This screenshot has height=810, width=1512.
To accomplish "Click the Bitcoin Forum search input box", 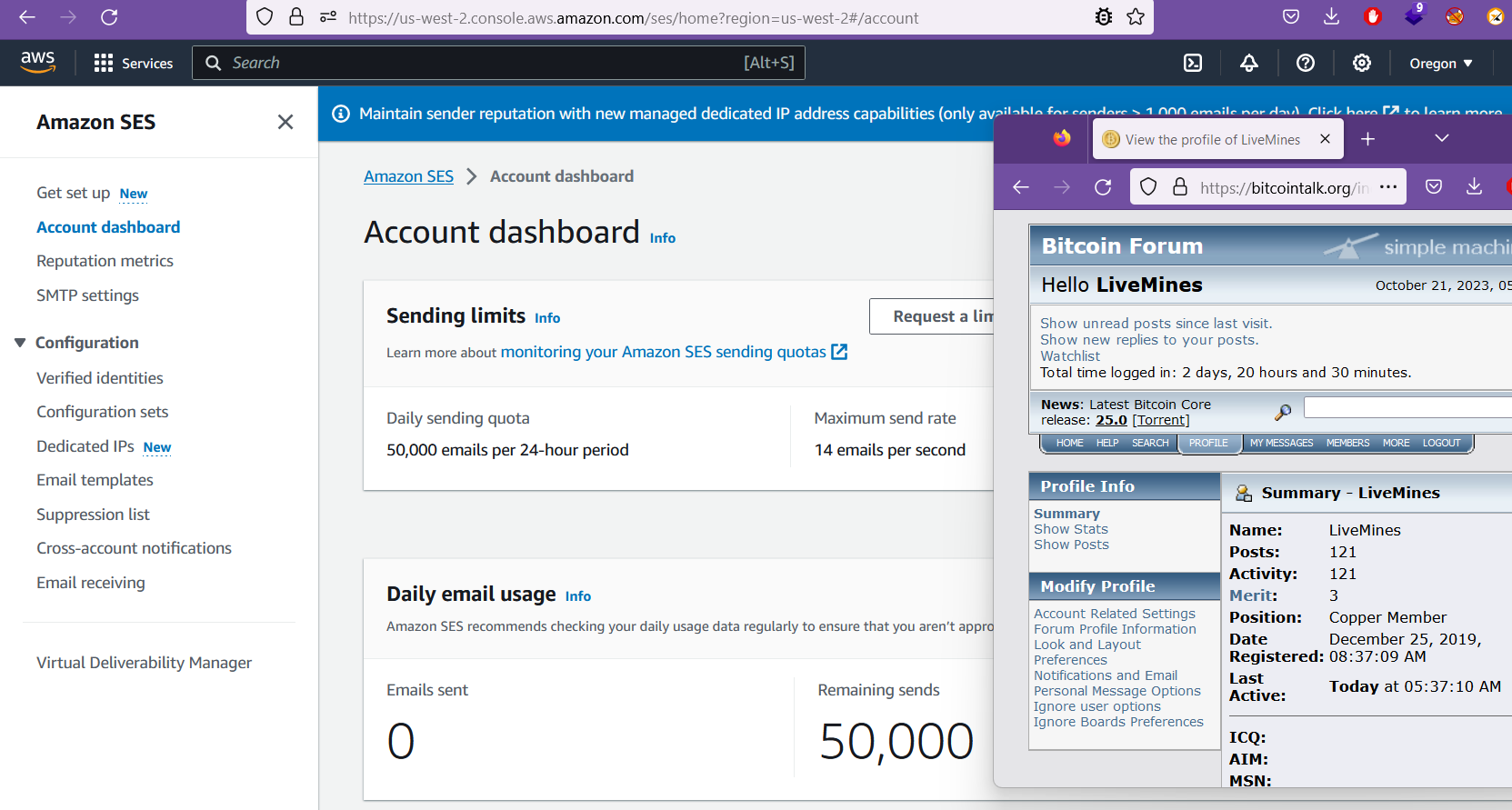I will point(1407,407).
